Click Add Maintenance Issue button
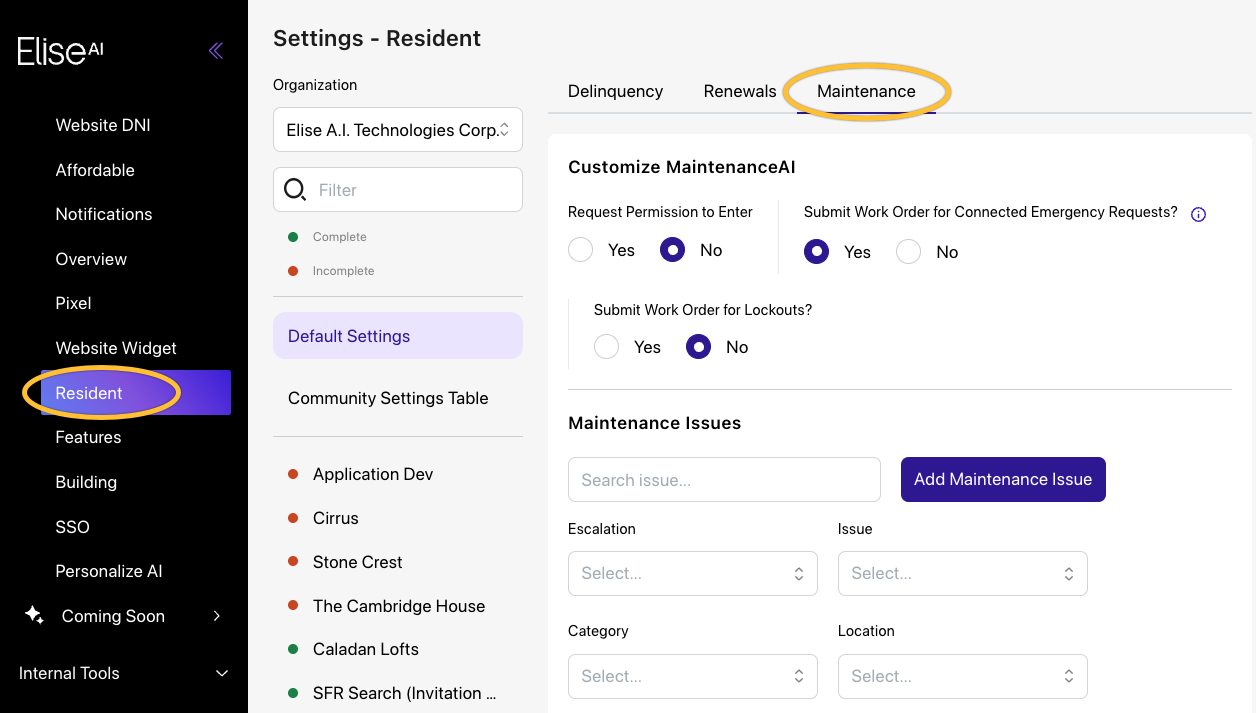The height and width of the screenshot is (713, 1256). pyautogui.click(x=1003, y=480)
